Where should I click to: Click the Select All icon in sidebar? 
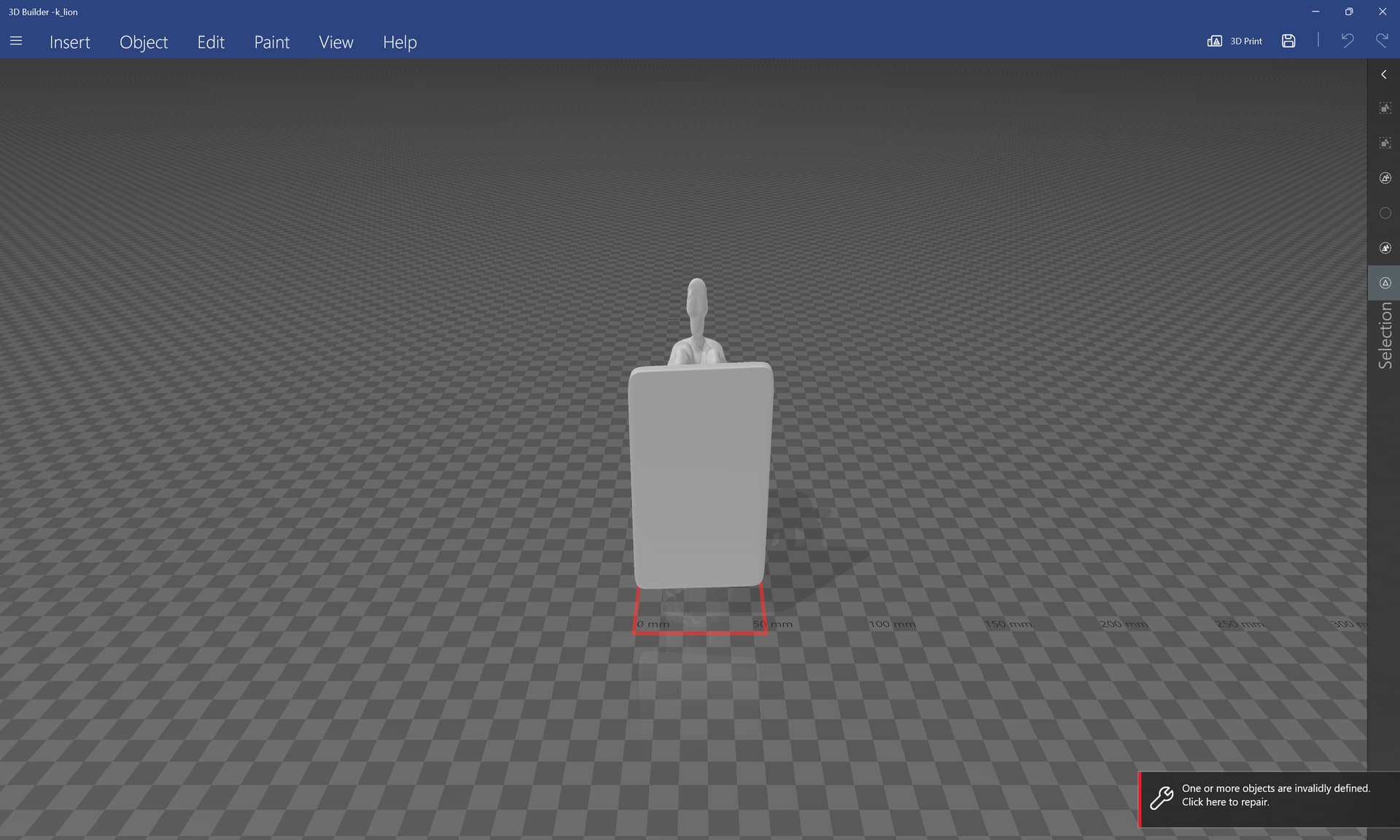[x=1385, y=108]
